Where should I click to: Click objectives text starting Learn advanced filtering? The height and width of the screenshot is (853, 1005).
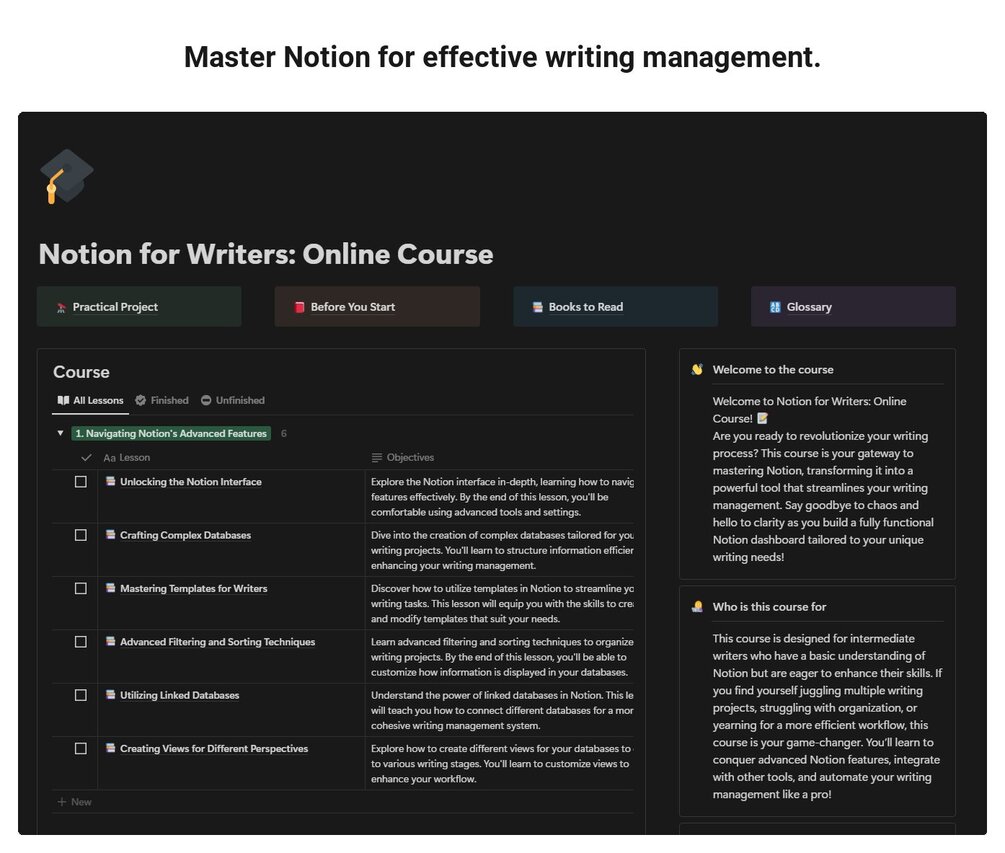pyautogui.click(x=502, y=657)
